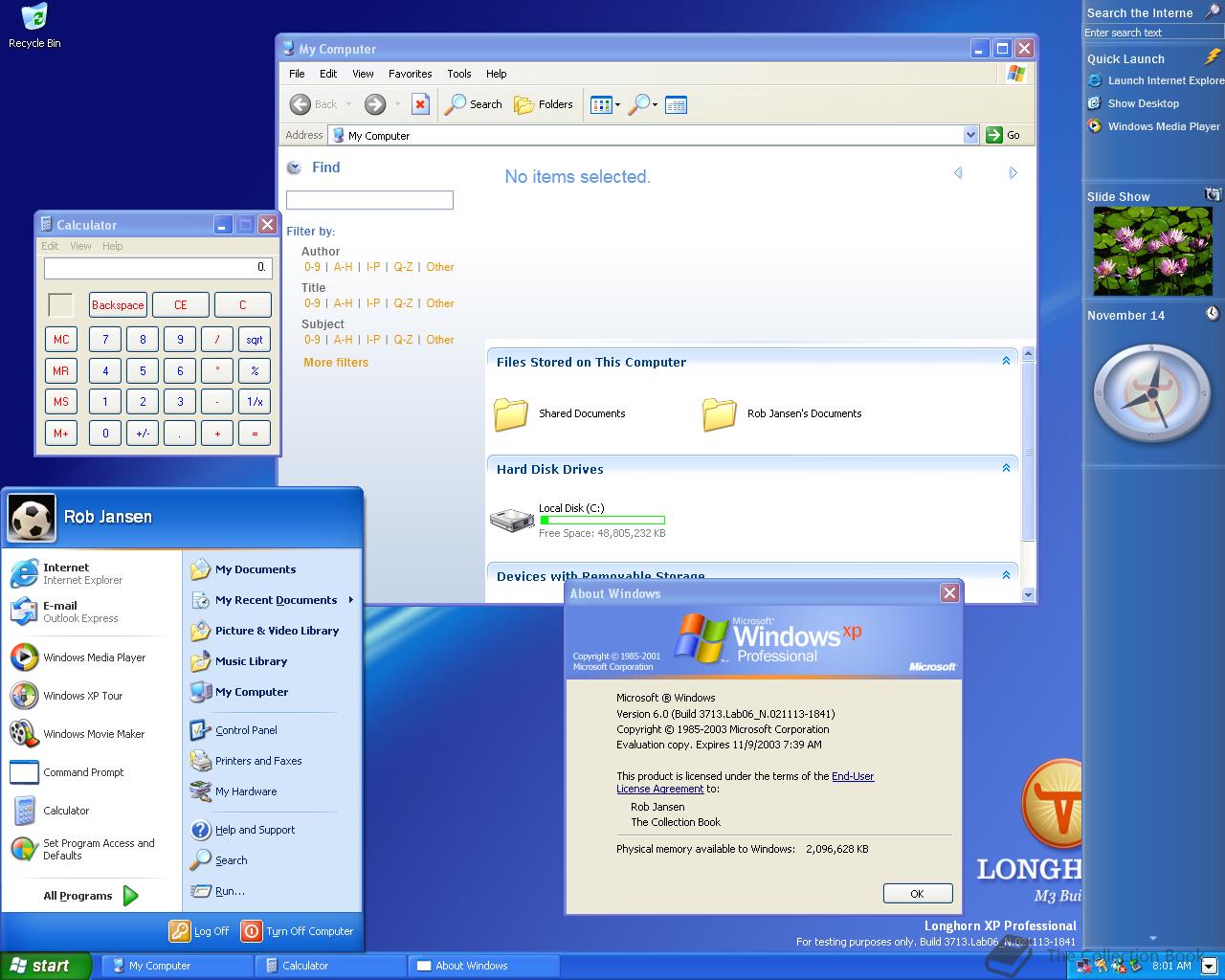Click Backspace in Calculator
The height and width of the screenshot is (980, 1225).
118,305
